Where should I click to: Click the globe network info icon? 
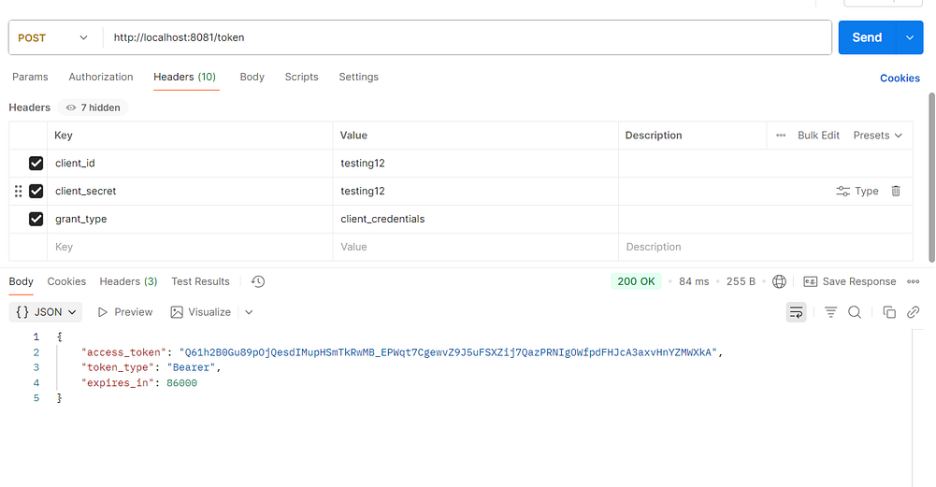[780, 282]
